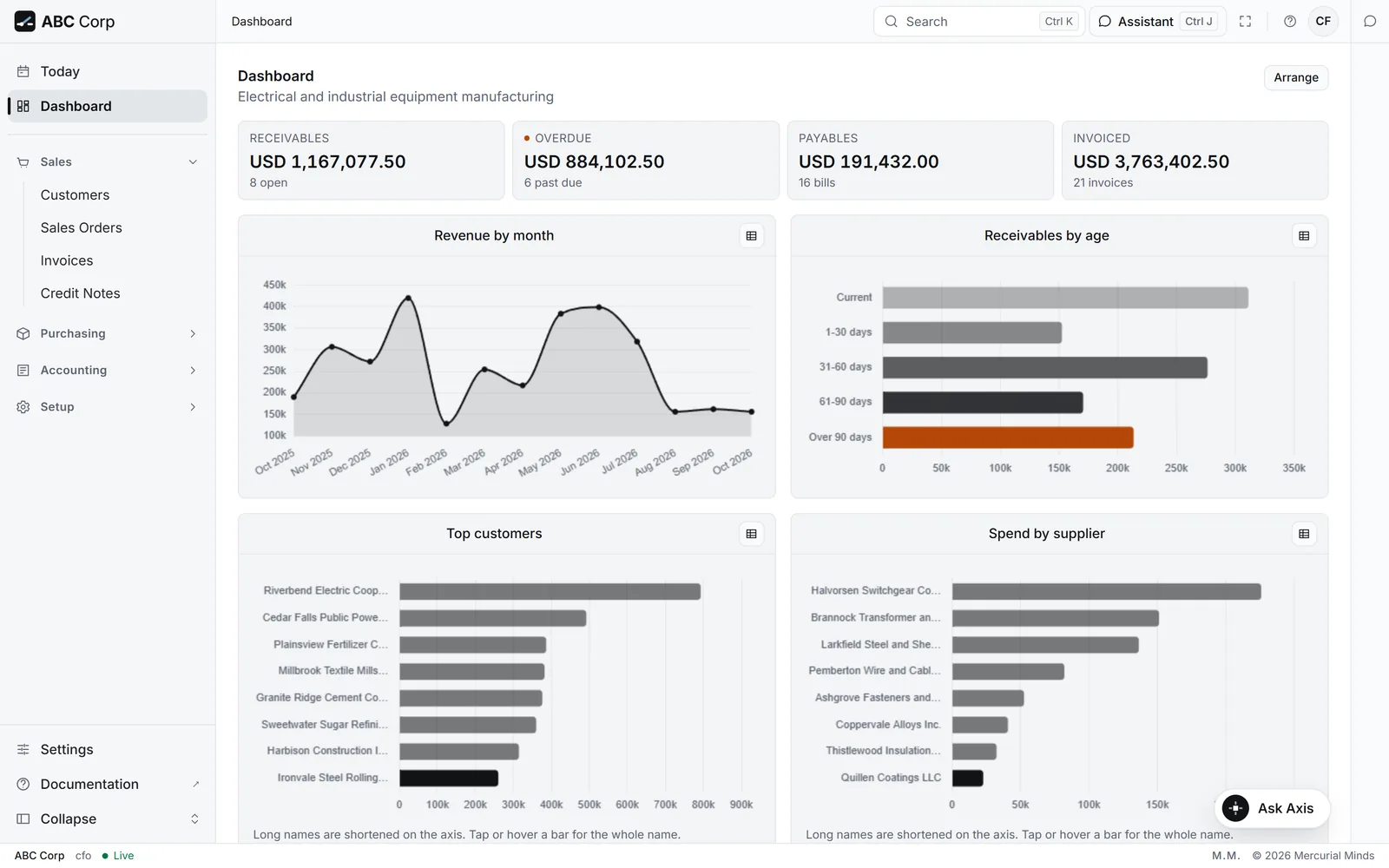The height and width of the screenshot is (868, 1389).
Task: Expand the Accounting section chevron
Action: (x=193, y=371)
